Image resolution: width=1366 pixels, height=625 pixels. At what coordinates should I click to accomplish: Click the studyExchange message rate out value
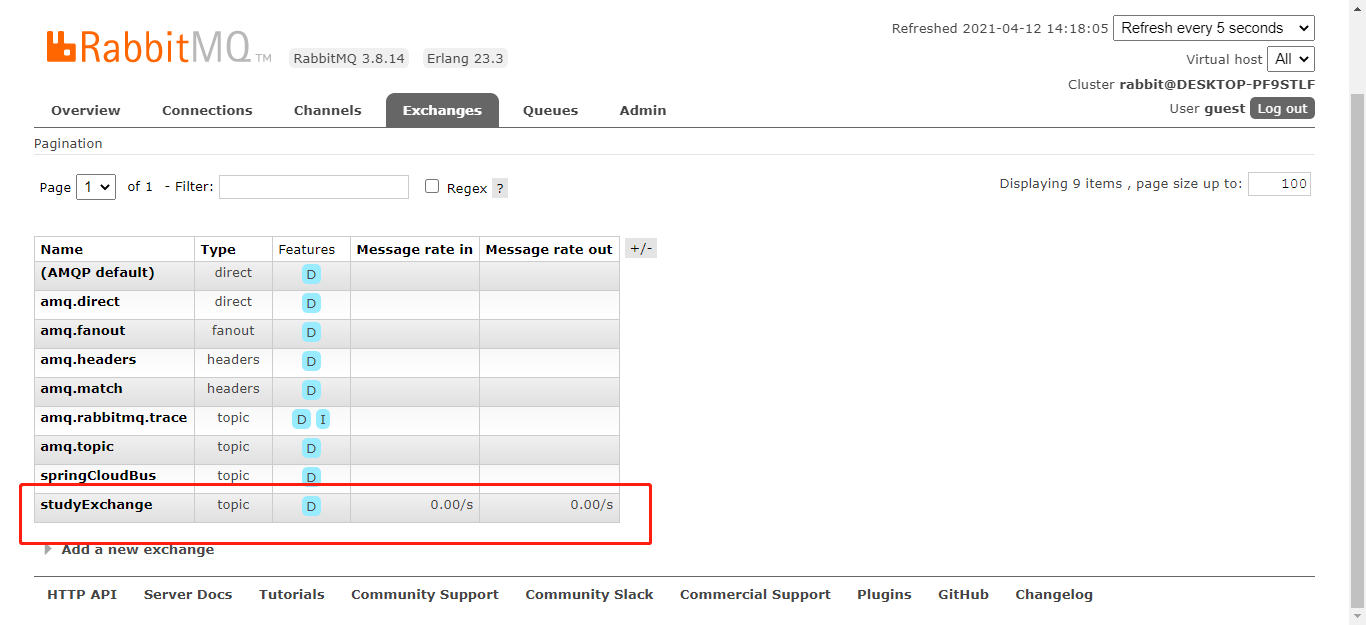[x=592, y=505]
